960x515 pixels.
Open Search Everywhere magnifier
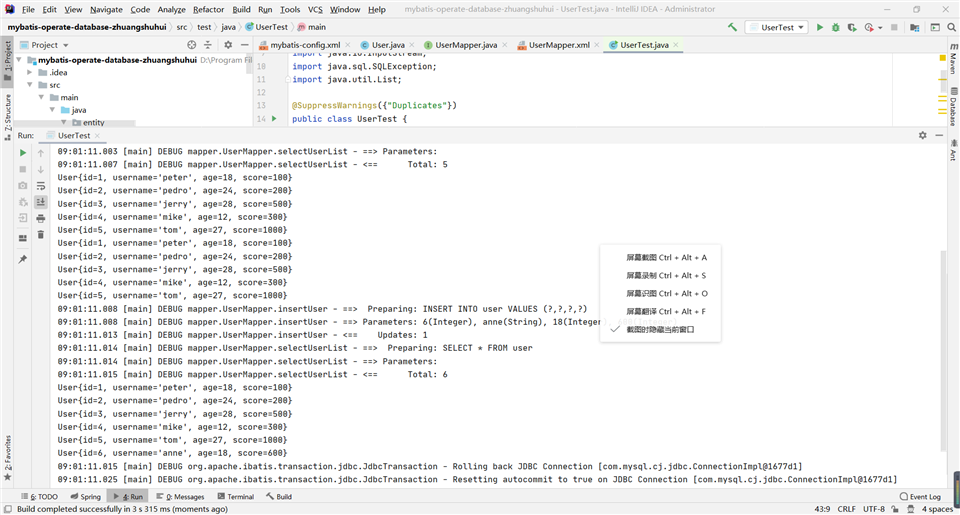pyautogui.click(x=951, y=27)
